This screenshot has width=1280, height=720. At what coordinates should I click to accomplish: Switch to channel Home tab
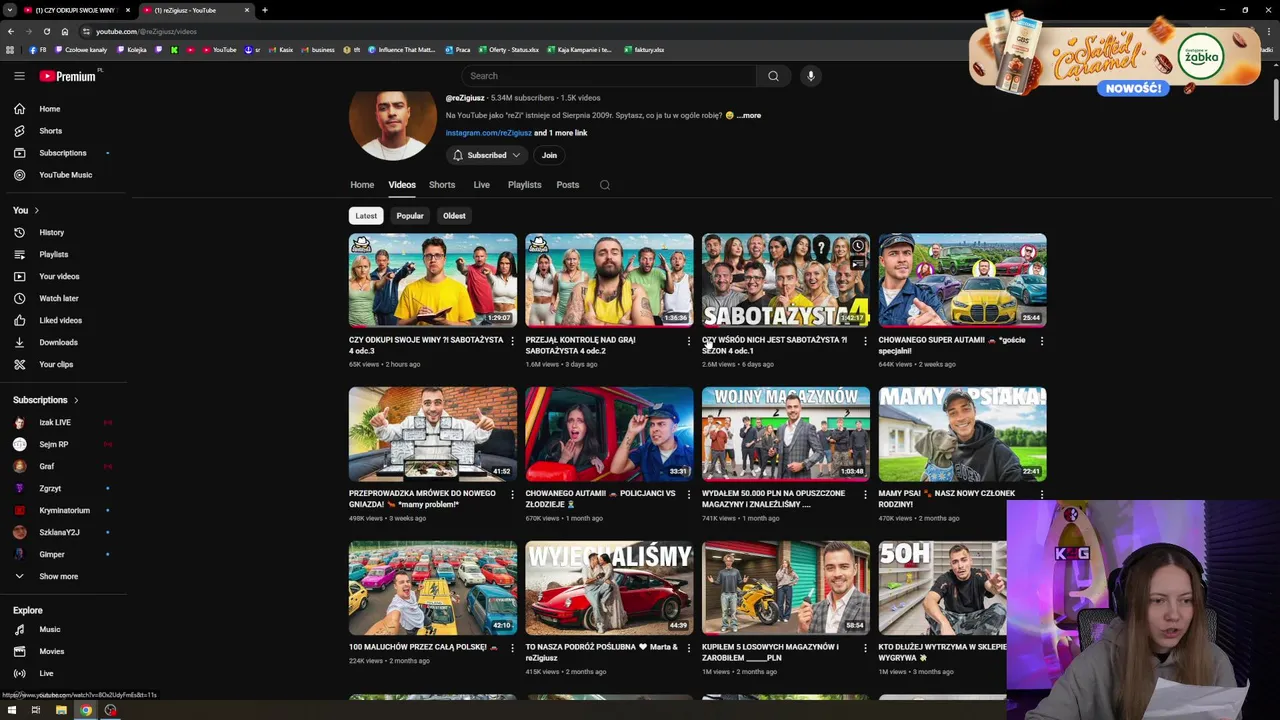[362, 185]
